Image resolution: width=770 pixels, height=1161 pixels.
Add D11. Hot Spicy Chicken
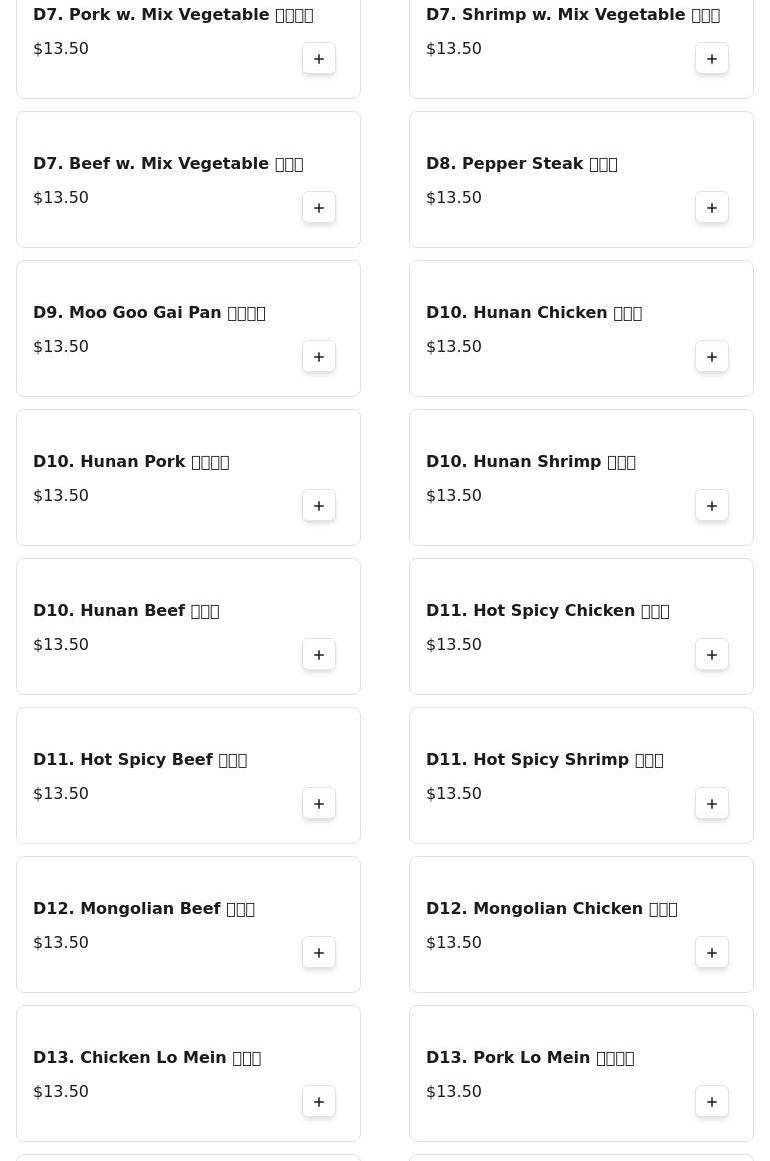[x=712, y=655]
